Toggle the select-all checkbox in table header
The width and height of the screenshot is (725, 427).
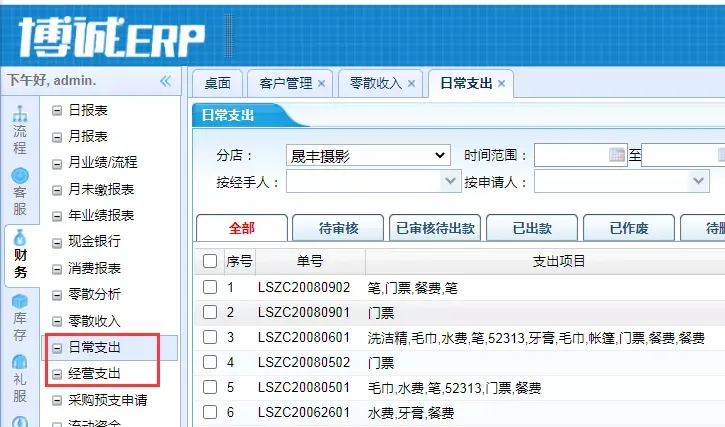[210, 261]
